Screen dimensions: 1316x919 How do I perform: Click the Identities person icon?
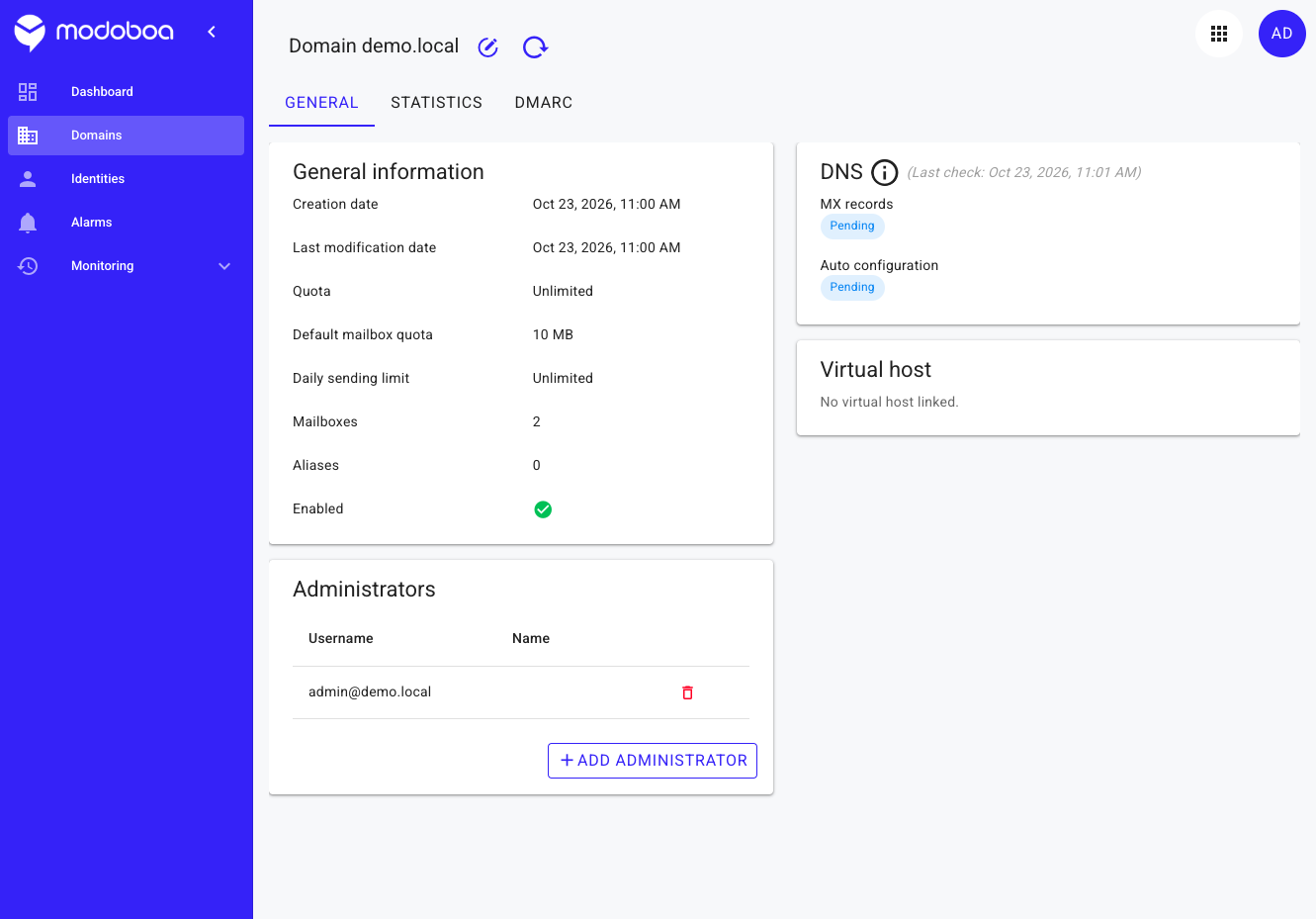point(28,179)
